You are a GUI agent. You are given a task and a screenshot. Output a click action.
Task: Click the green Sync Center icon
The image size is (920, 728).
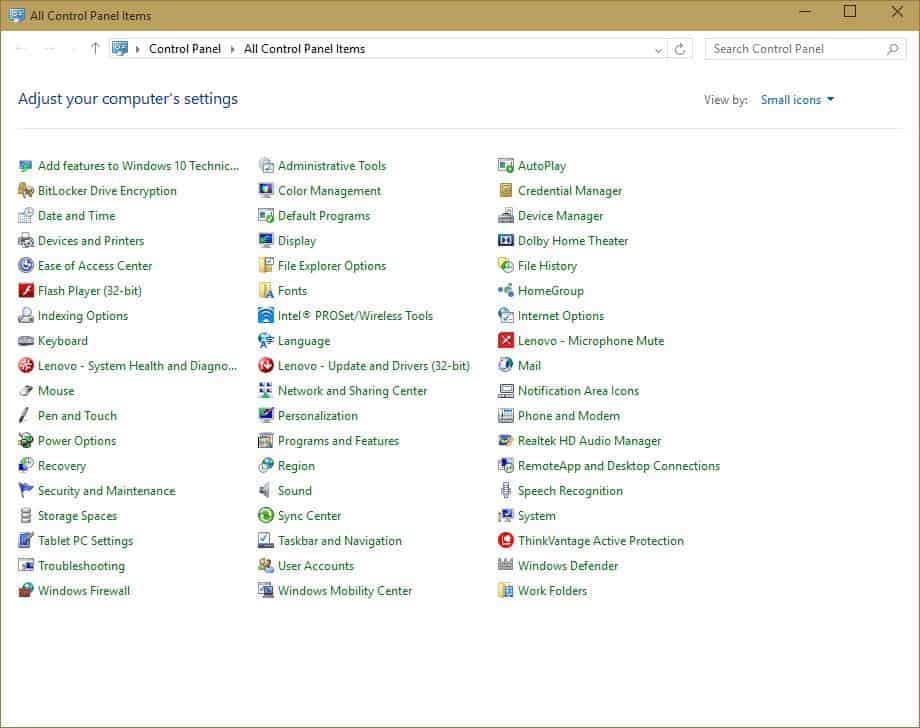tap(266, 516)
